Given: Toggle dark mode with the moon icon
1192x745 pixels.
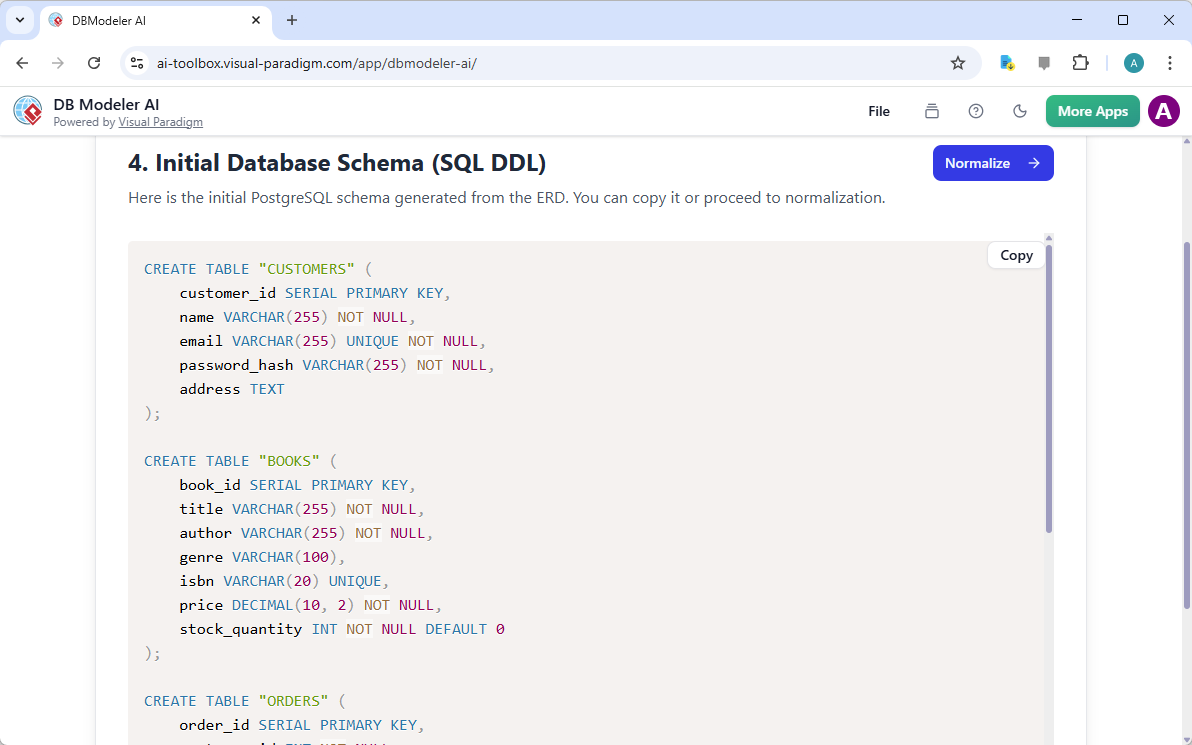Looking at the screenshot, I should click(x=1020, y=111).
